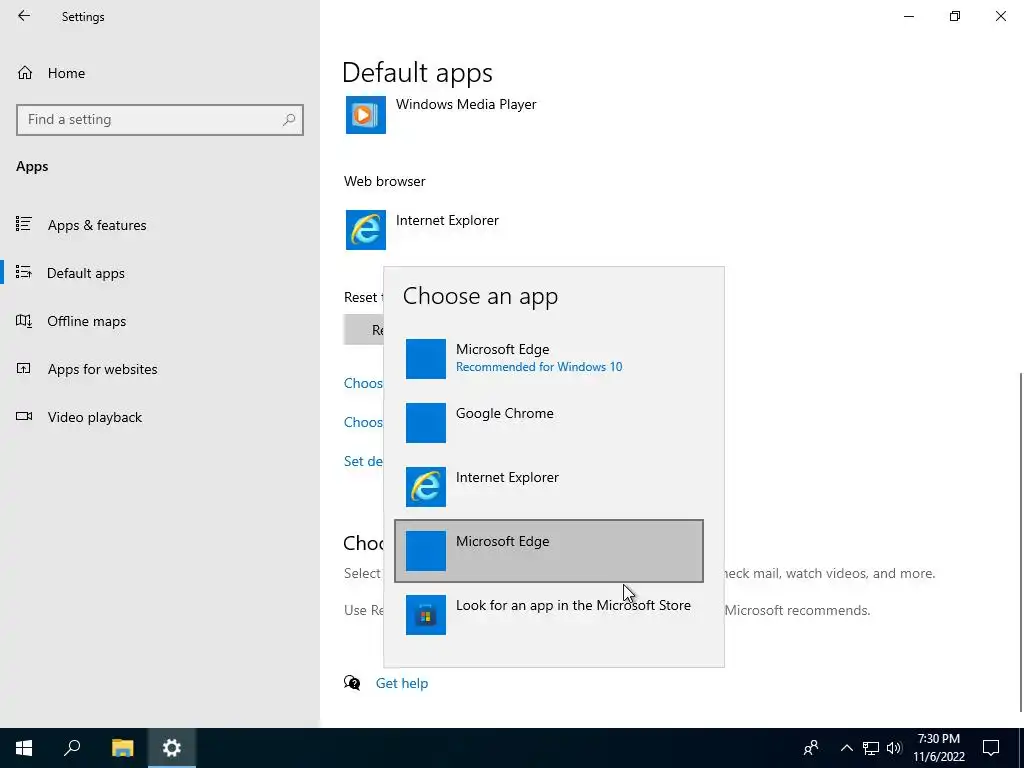Image resolution: width=1024 pixels, height=768 pixels.
Task: Open Home in Settings sidebar
Action: click(x=160, y=73)
